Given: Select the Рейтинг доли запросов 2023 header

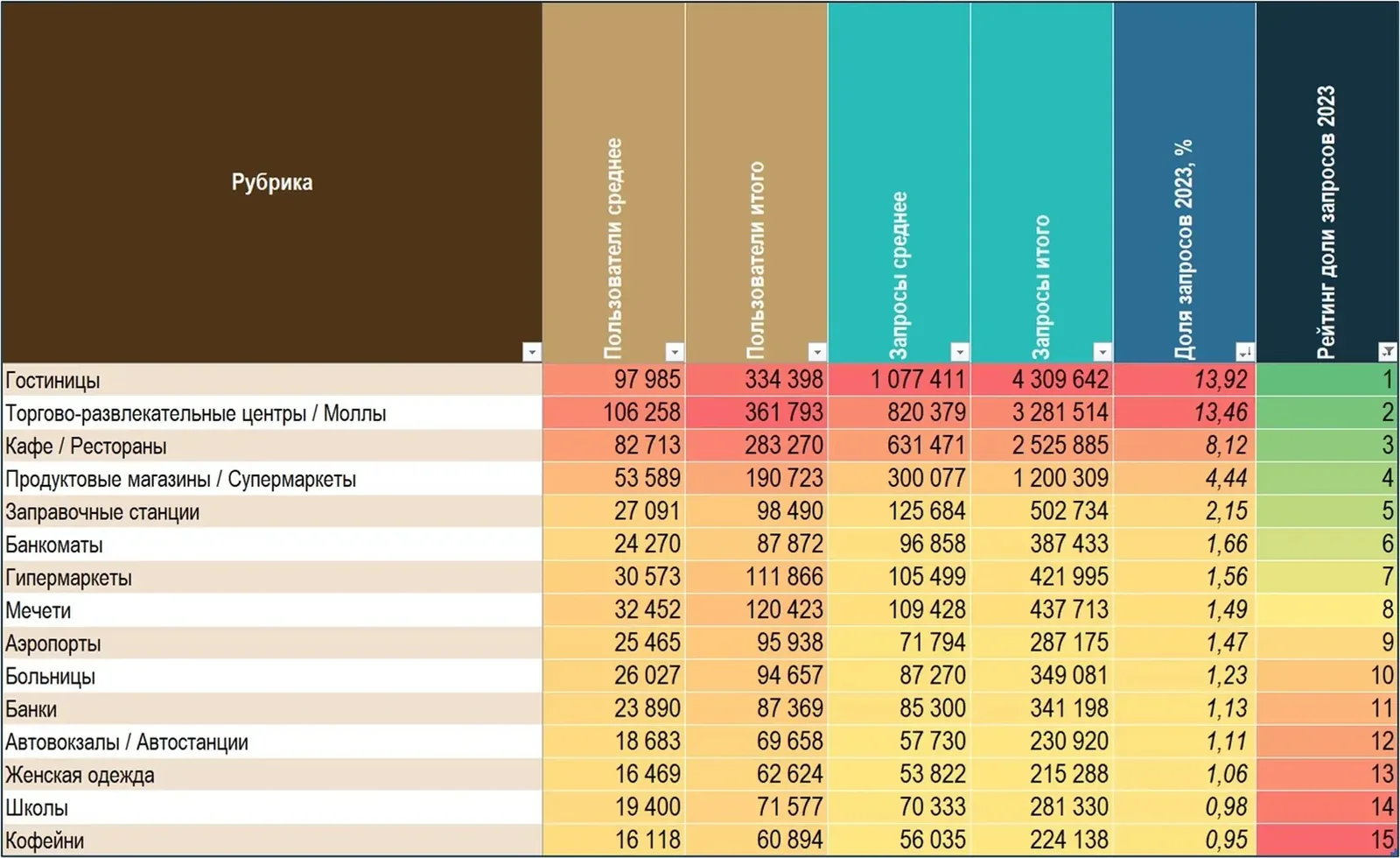Looking at the screenshot, I should (1326, 182).
